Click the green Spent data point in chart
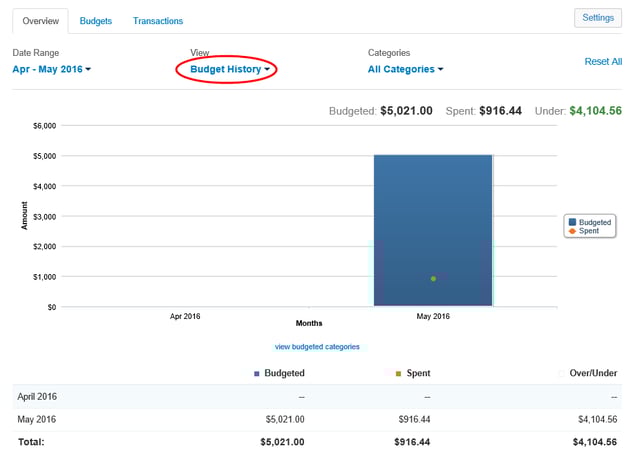This screenshot has width=640, height=466. 433,279
